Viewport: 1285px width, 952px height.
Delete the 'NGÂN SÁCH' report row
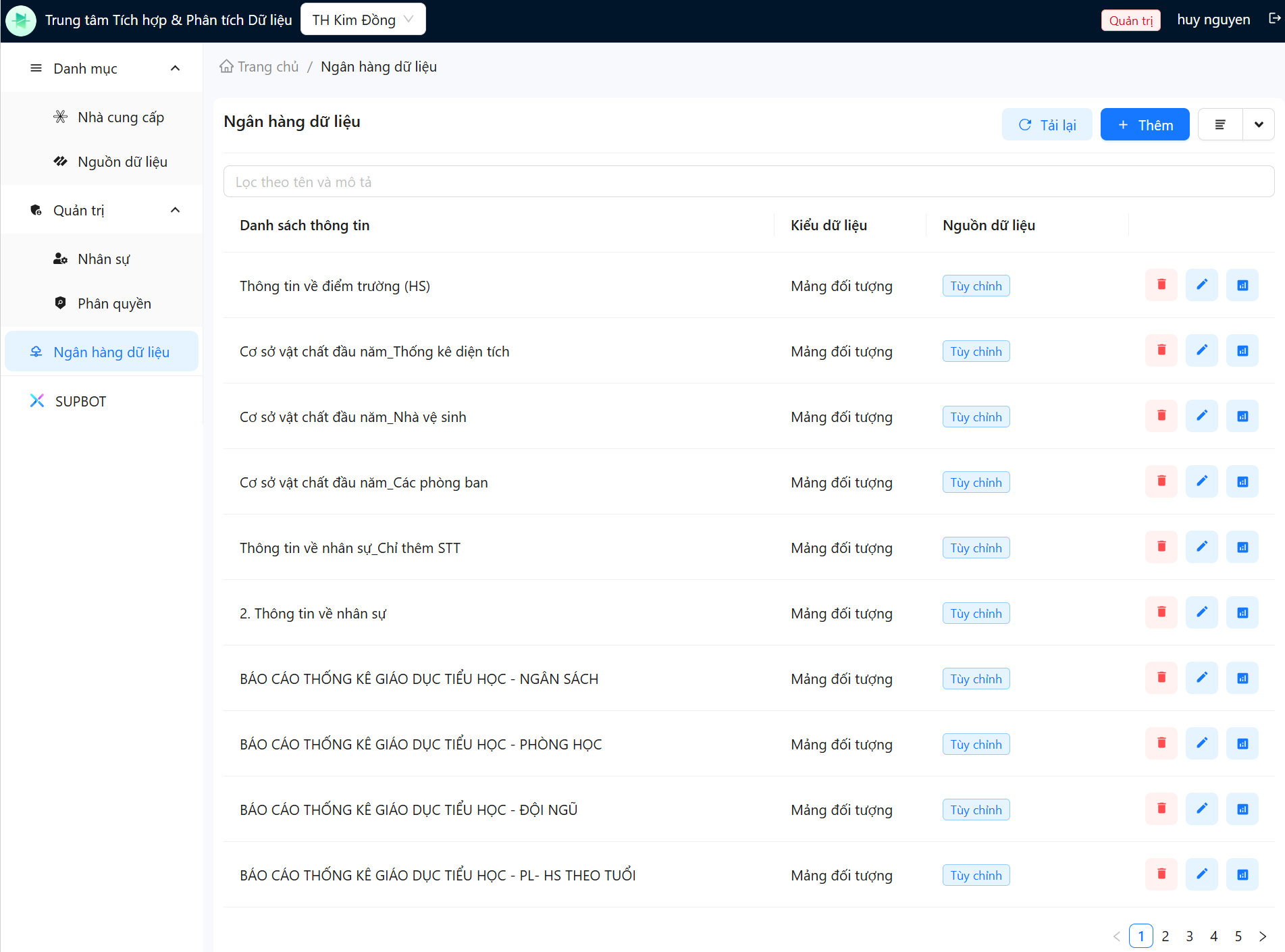pos(1161,678)
